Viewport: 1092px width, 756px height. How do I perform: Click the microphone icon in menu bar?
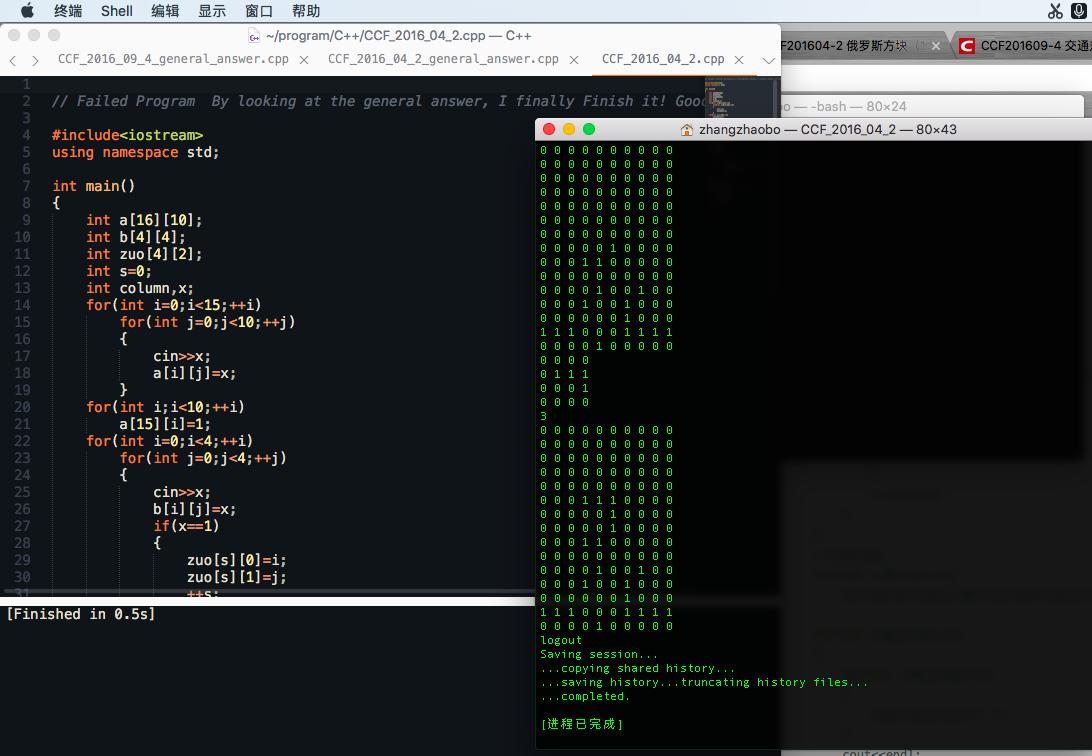pyautogui.click(x=1079, y=10)
